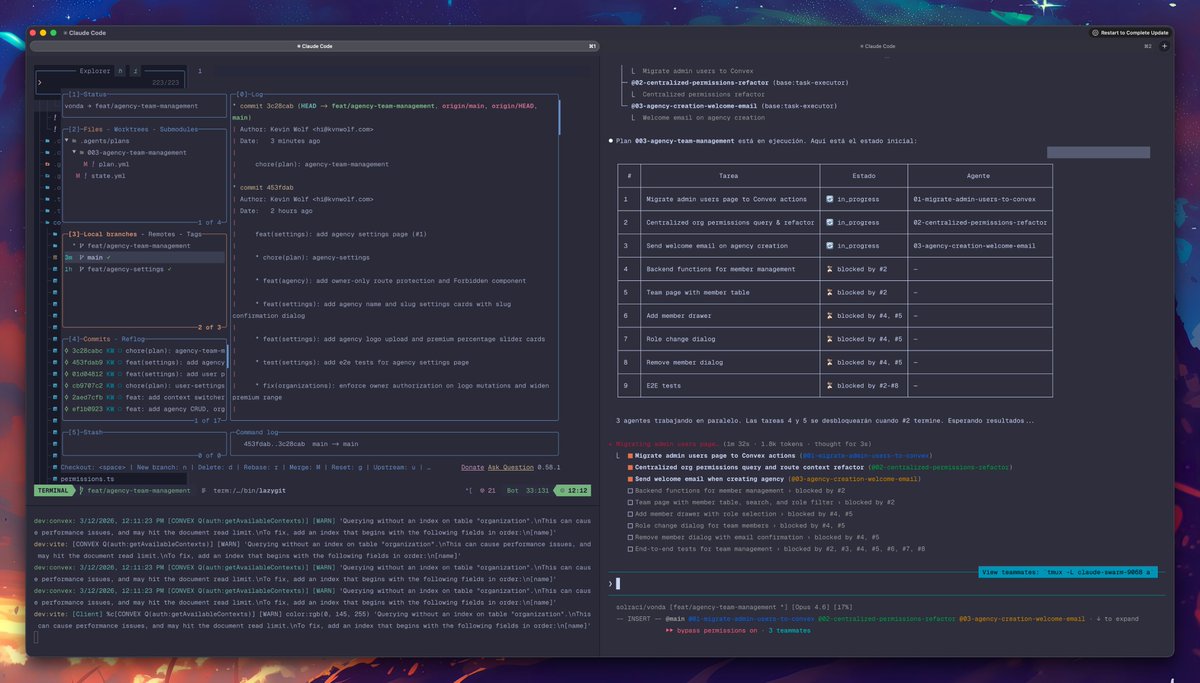This screenshot has width=1200, height=683.
Task: Click the in_progress icon for task 1
Action: 830,199
